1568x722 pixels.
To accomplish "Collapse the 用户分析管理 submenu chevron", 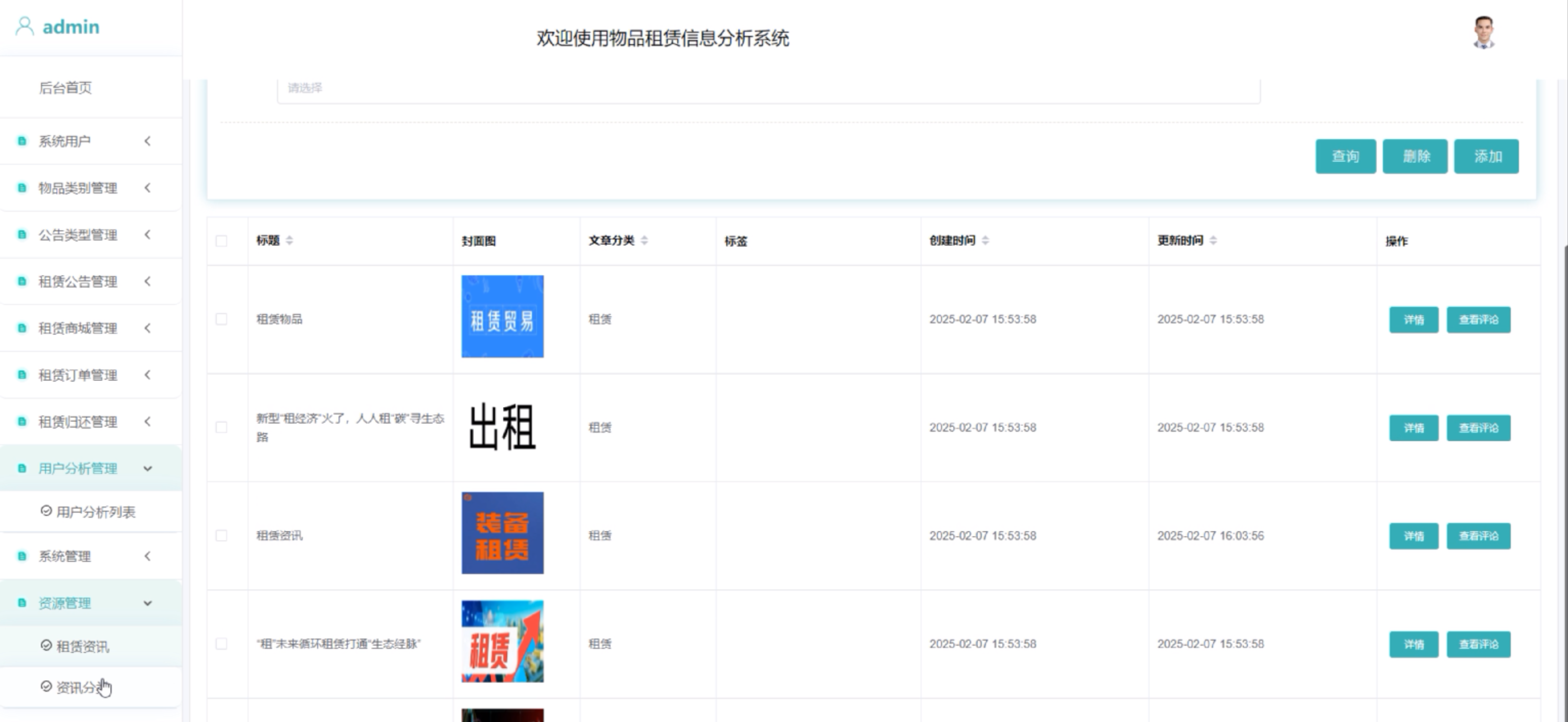I will click(x=147, y=469).
